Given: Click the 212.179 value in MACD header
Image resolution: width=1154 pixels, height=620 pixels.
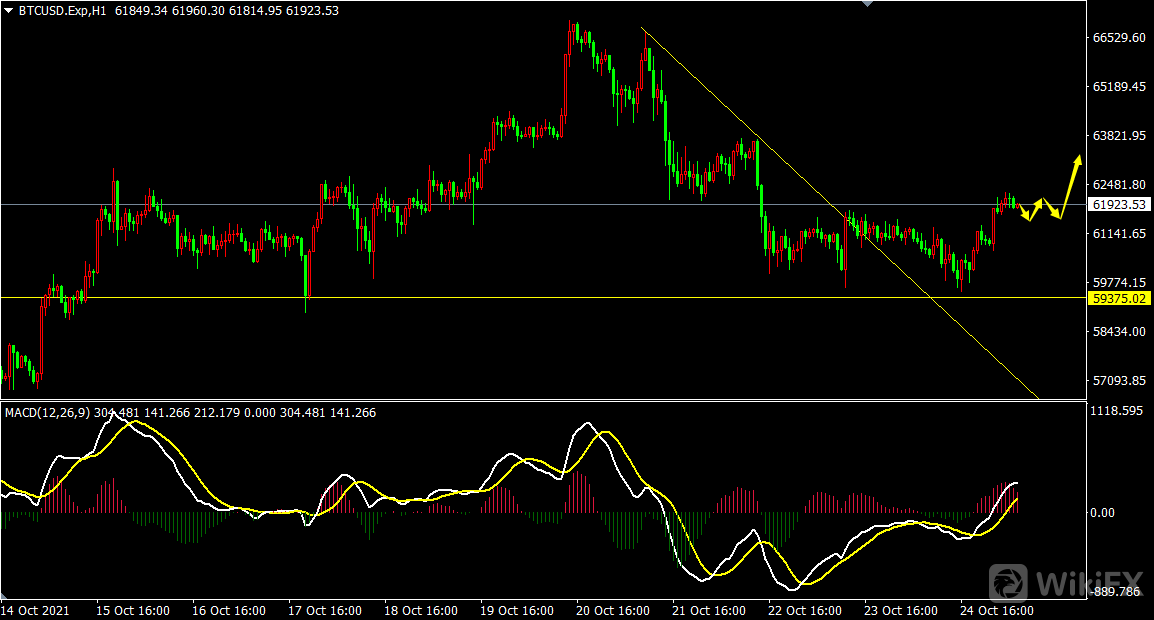Looking at the screenshot, I should 219,413.
